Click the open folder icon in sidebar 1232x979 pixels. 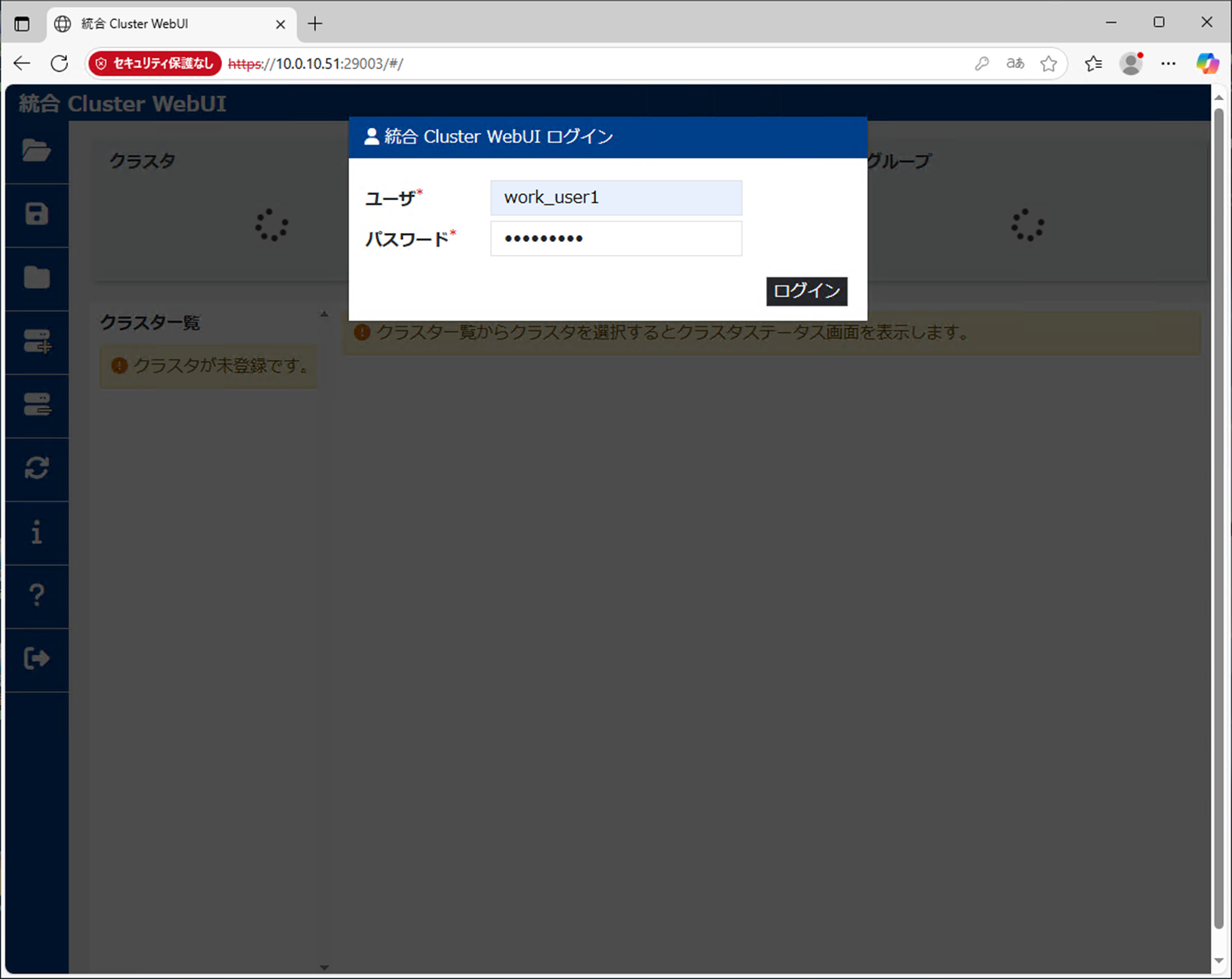coord(37,151)
